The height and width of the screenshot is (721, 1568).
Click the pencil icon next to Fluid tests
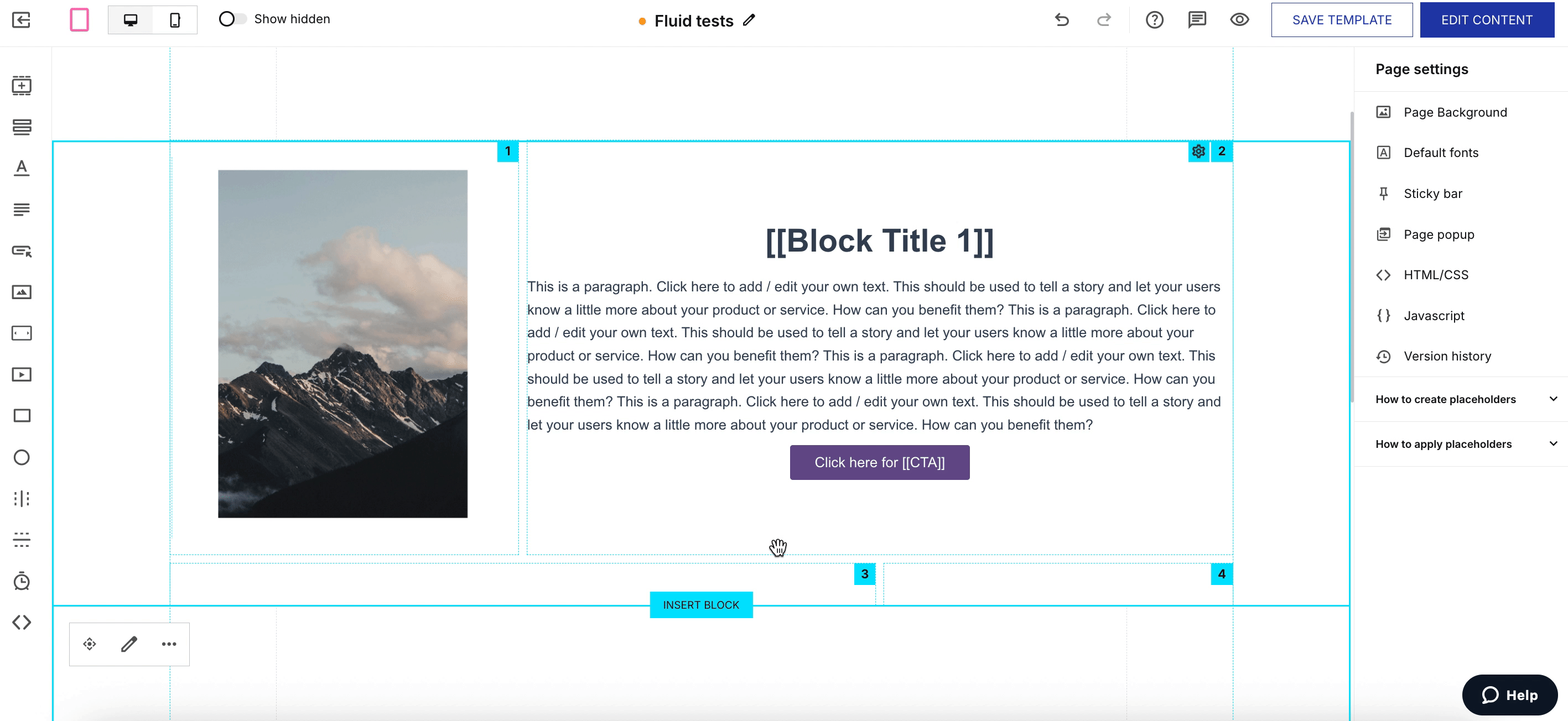tap(749, 20)
